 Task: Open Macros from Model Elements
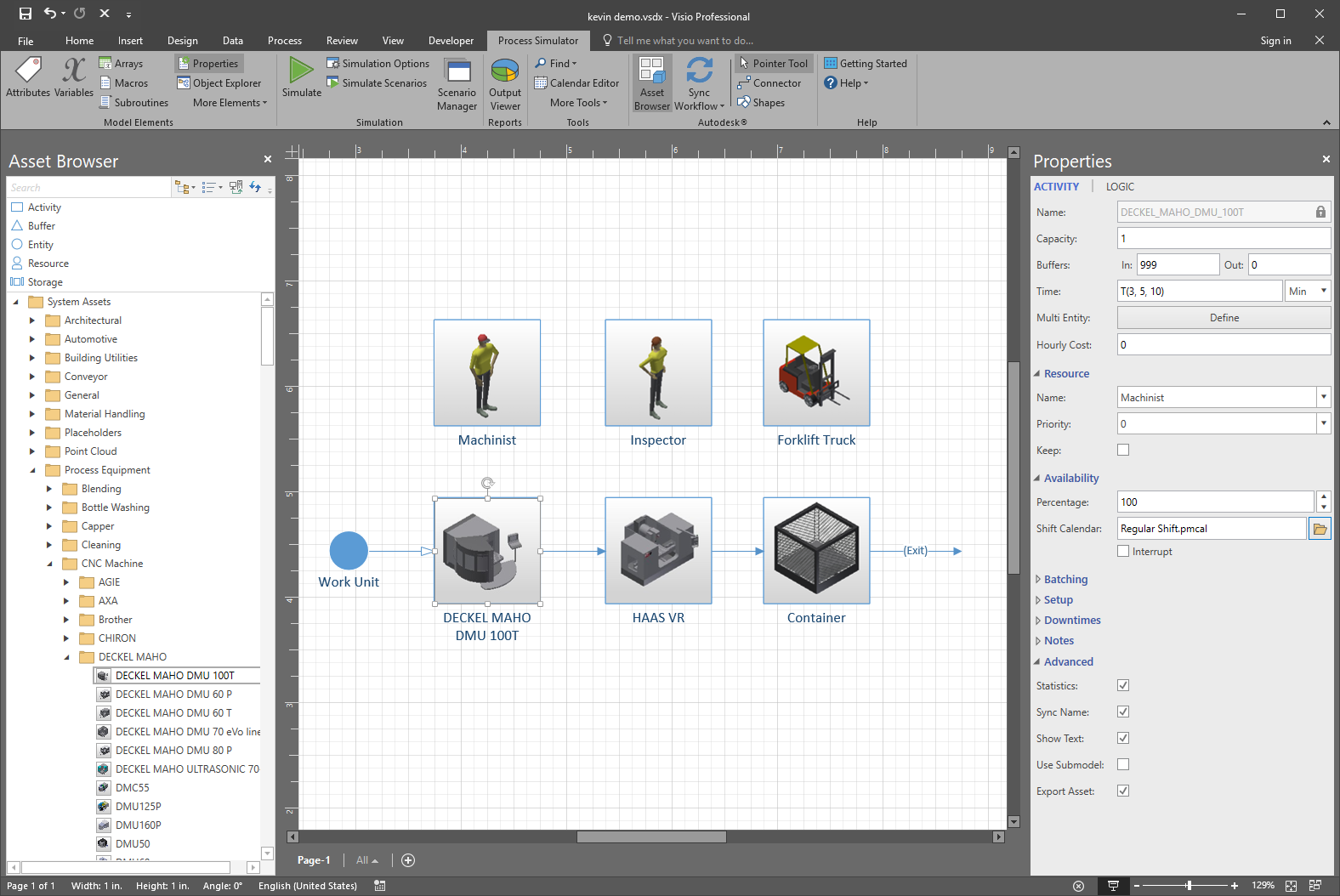click(x=123, y=82)
